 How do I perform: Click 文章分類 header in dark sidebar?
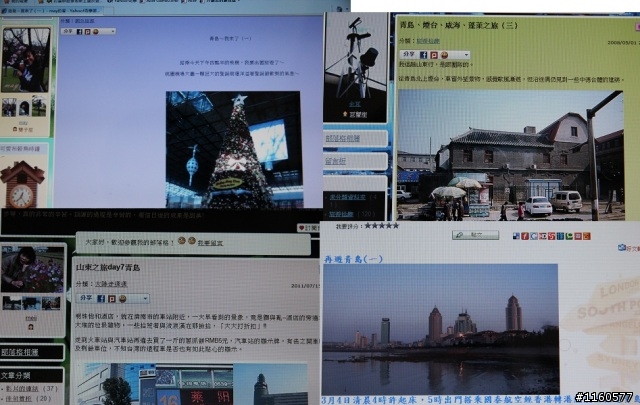tap(15, 376)
